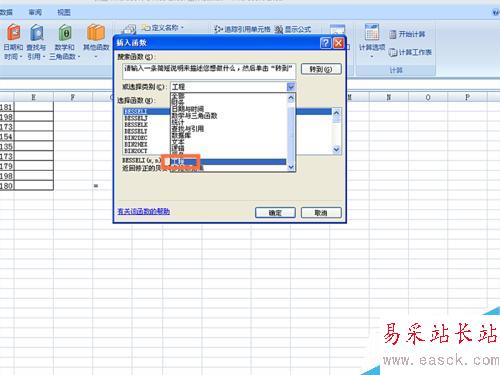
Task: Expand the Define Name dropdown arrow
Action: [x=182, y=28]
